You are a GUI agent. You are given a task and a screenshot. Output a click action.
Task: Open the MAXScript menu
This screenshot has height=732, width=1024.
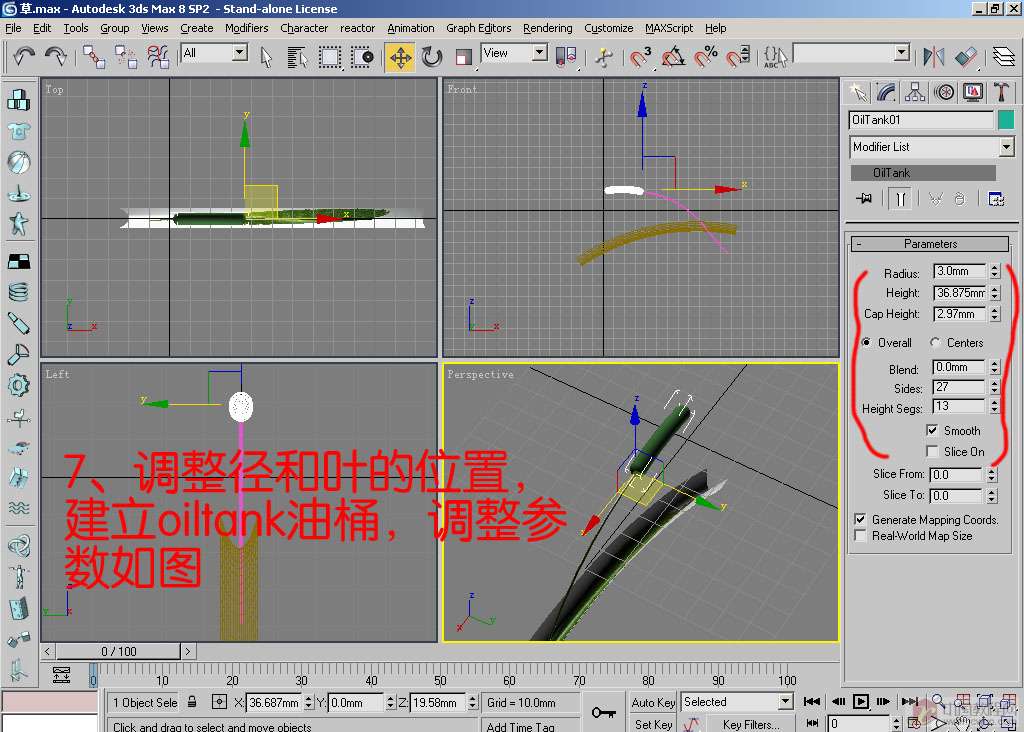tap(669, 28)
